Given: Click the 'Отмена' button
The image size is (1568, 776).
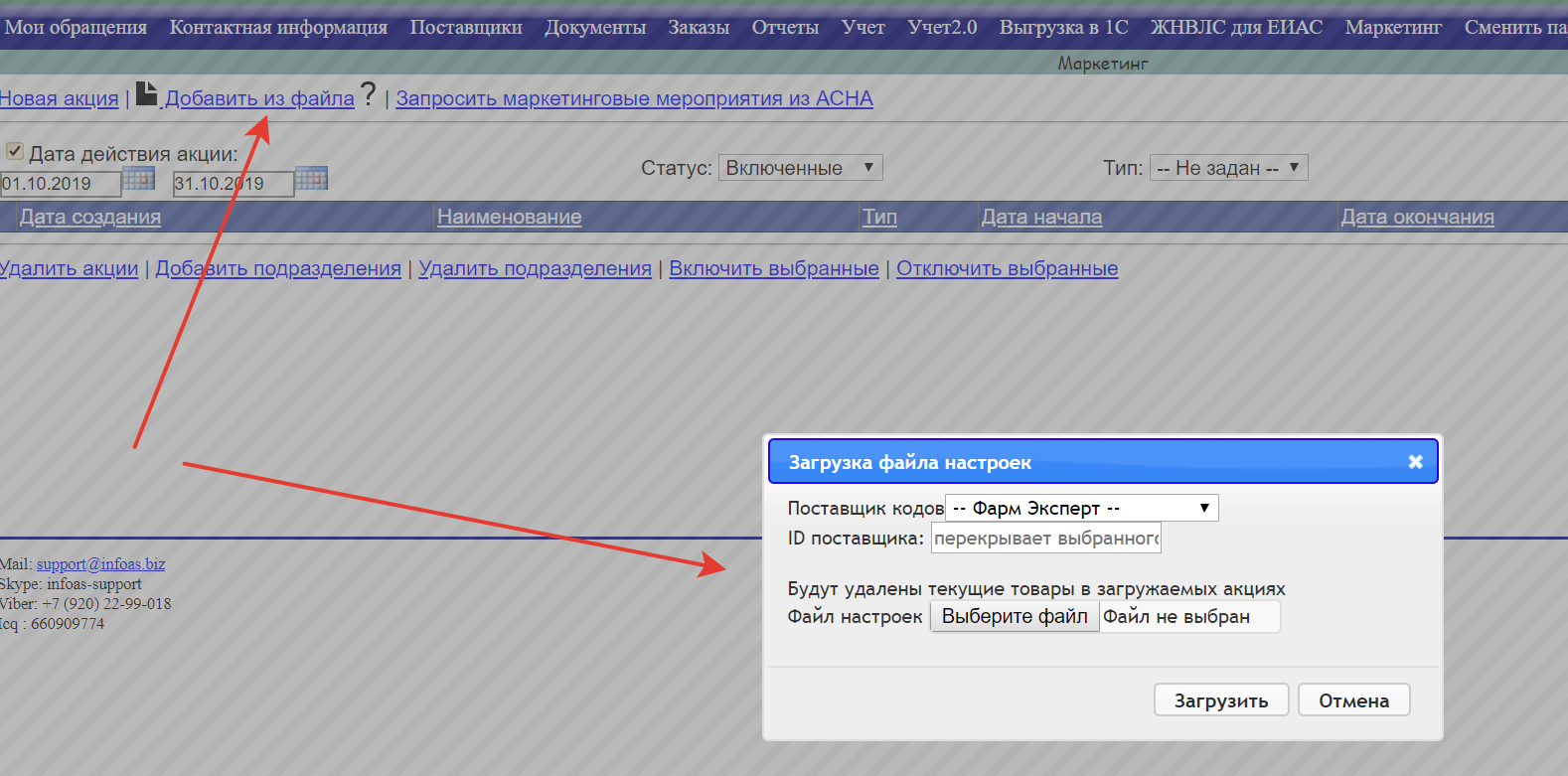Looking at the screenshot, I should click(x=1353, y=700).
